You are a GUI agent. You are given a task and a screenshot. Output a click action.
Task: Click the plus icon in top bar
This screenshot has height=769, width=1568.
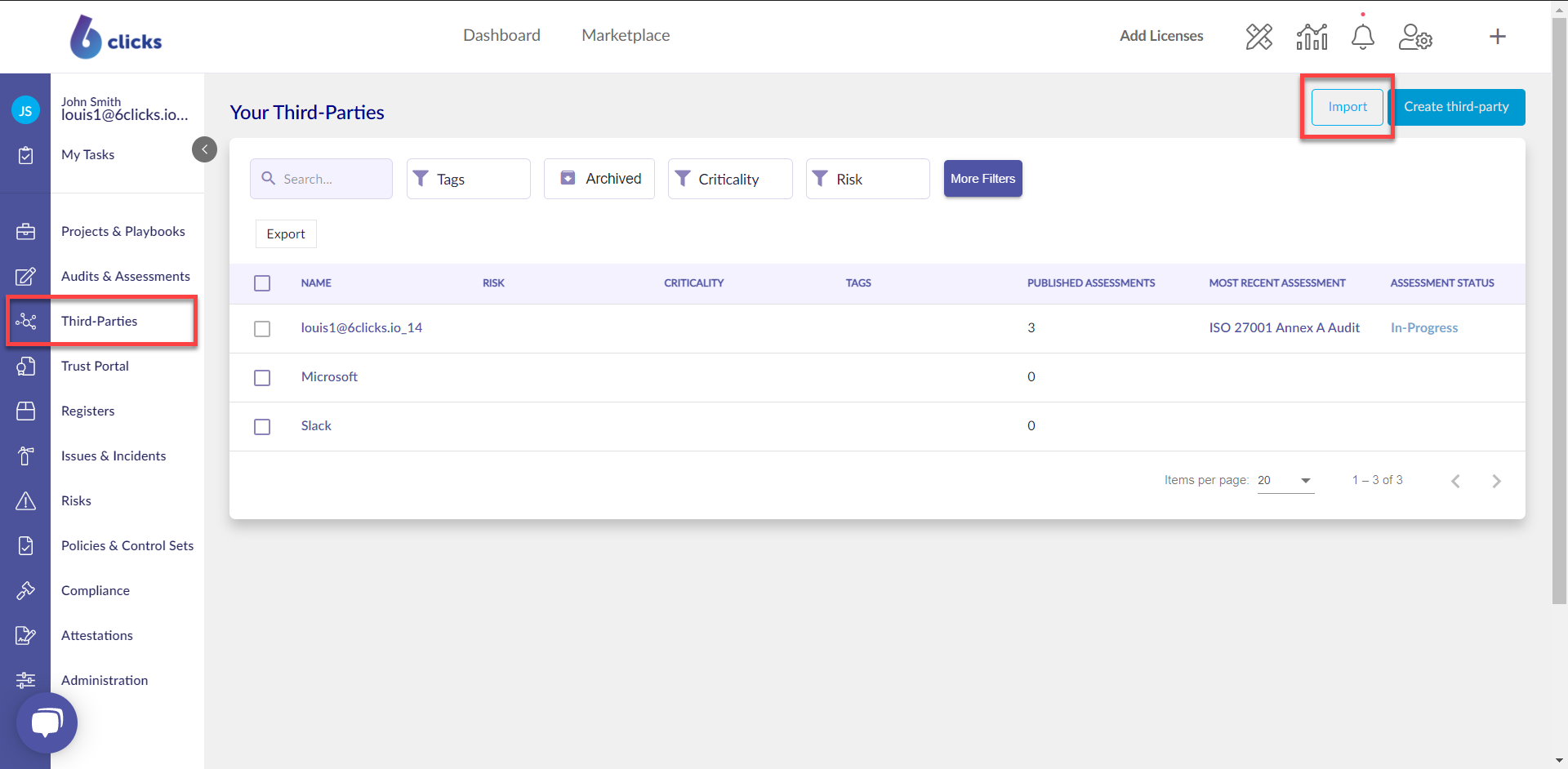click(x=1497, y=37)
